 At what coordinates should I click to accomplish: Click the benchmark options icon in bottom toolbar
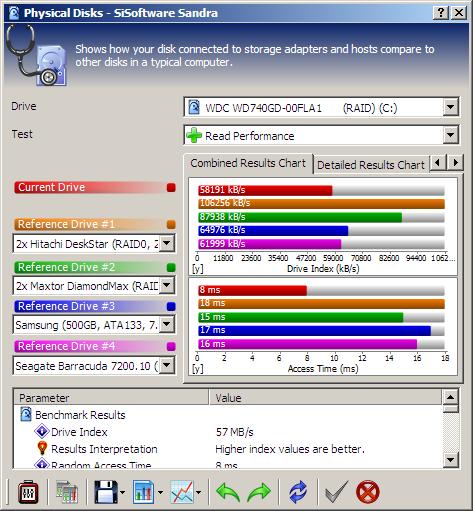click(28, 492)
